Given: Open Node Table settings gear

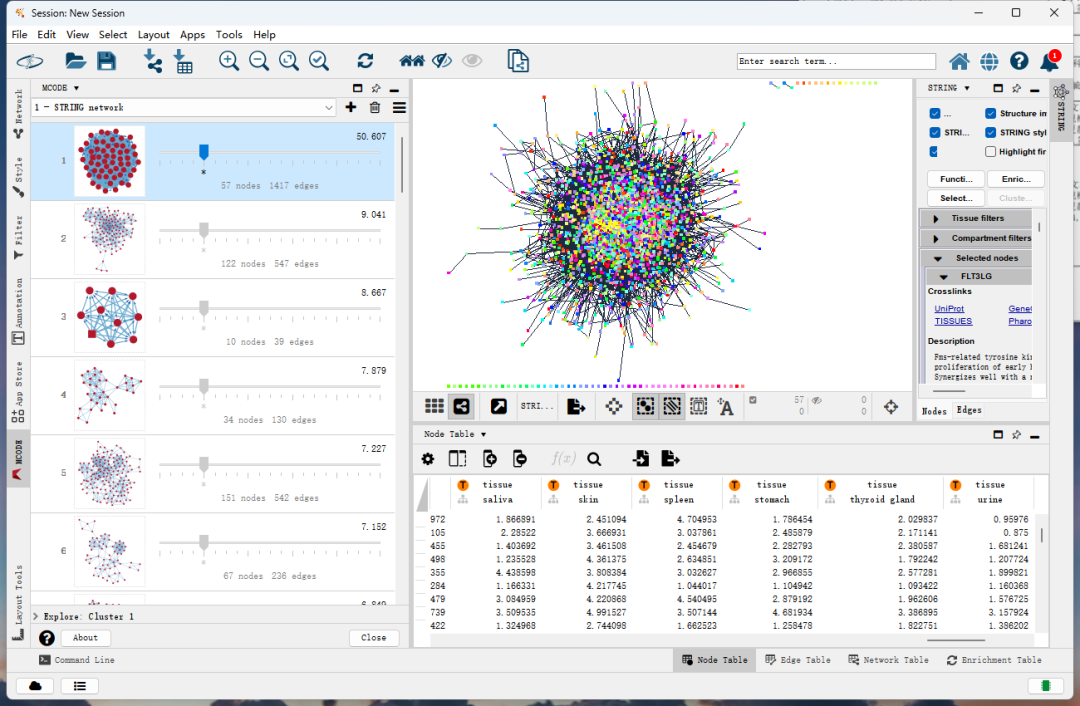Looking at the screenshot, I should (428, 459).
